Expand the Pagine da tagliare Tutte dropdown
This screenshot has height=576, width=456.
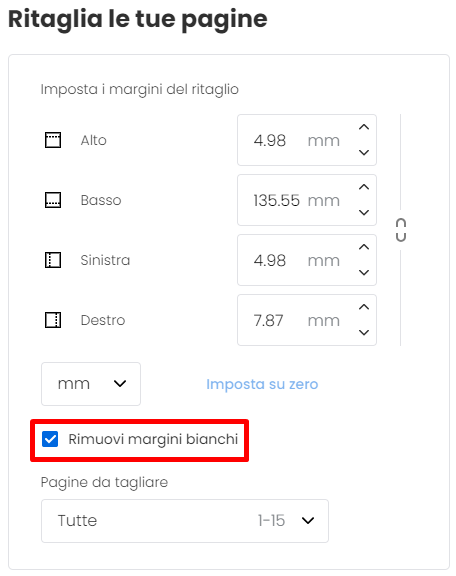tap(185, 521)
